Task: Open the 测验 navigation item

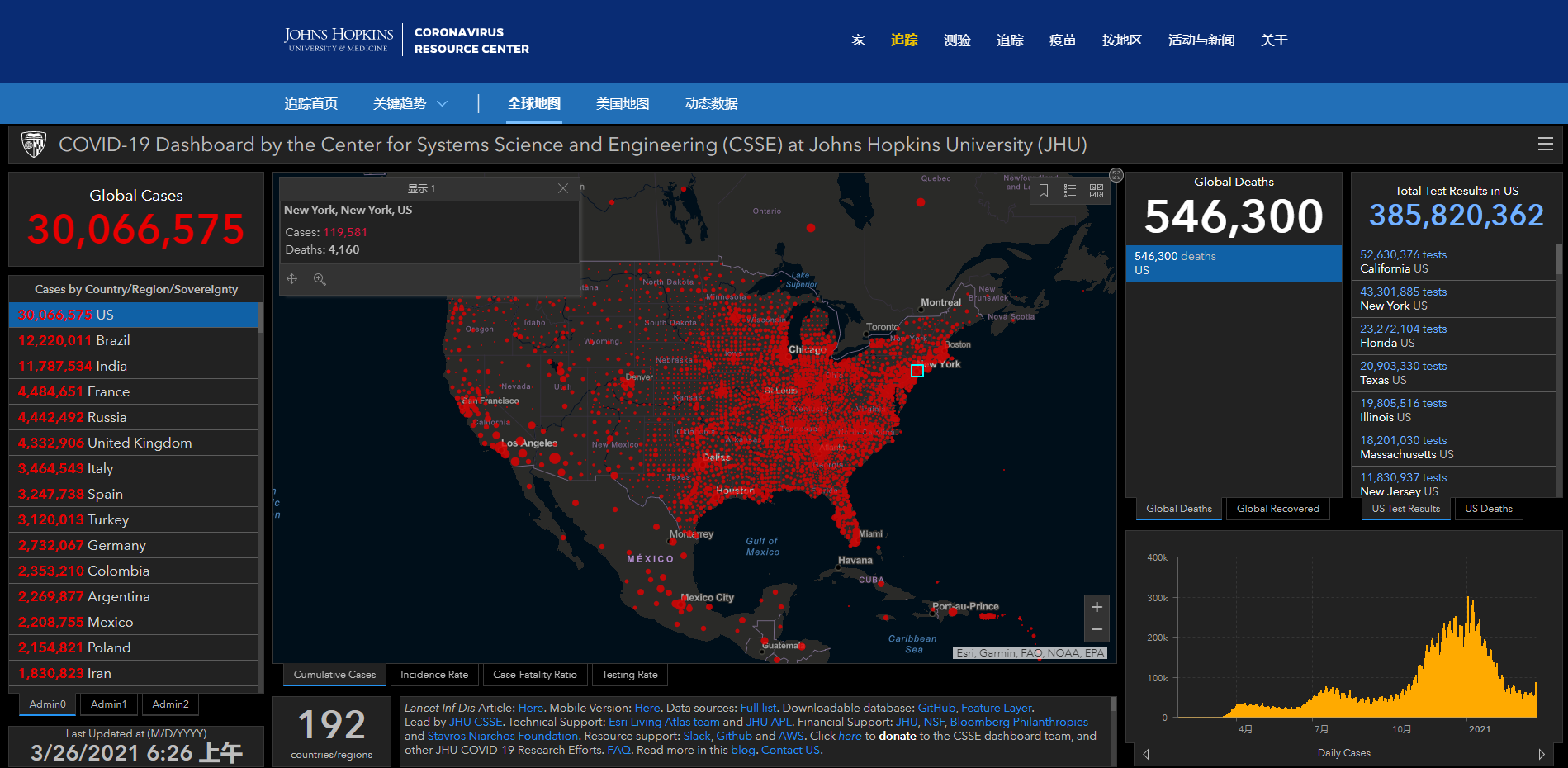Action: click(957, 40)
